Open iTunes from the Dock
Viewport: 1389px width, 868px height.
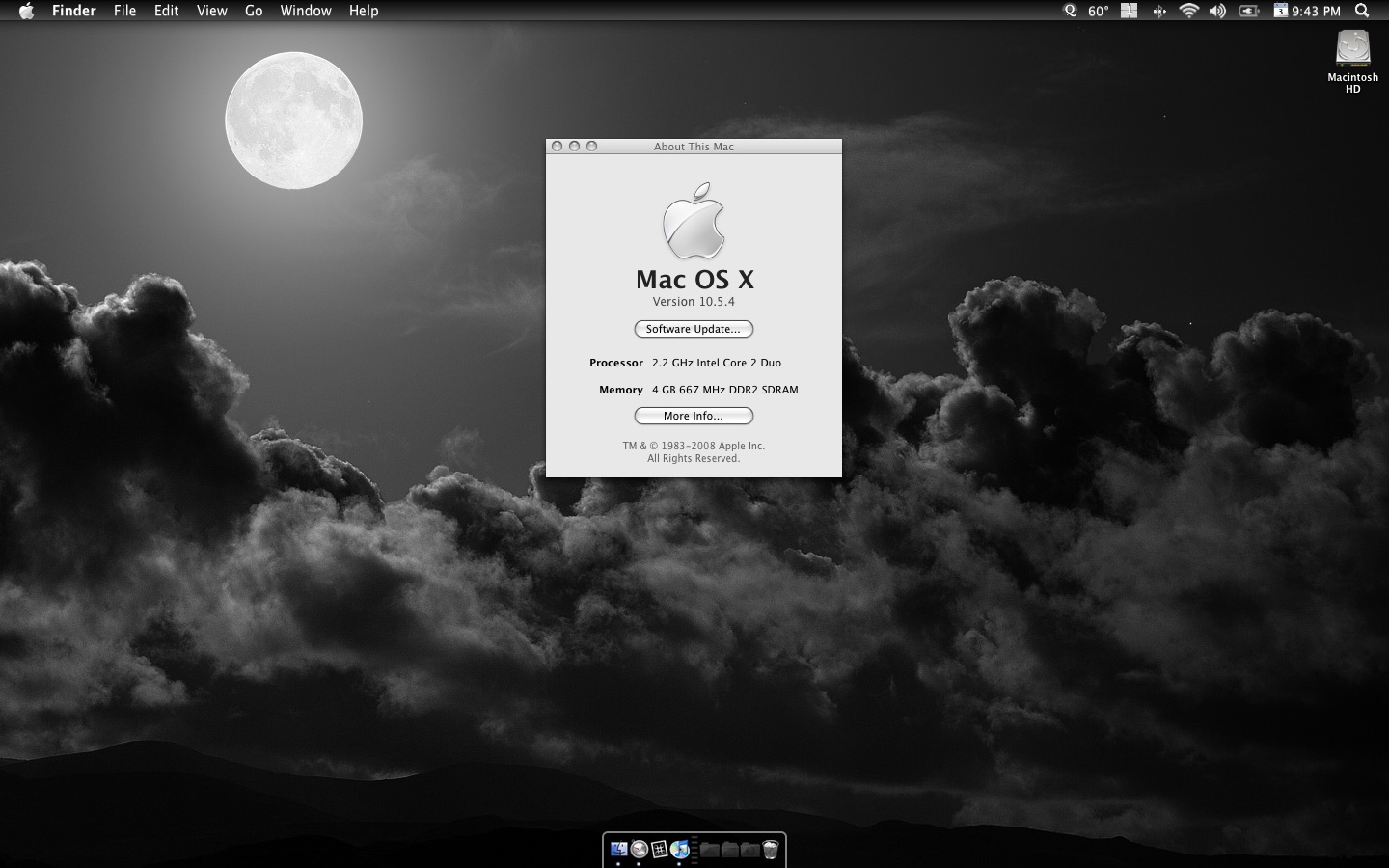[680, 850]
